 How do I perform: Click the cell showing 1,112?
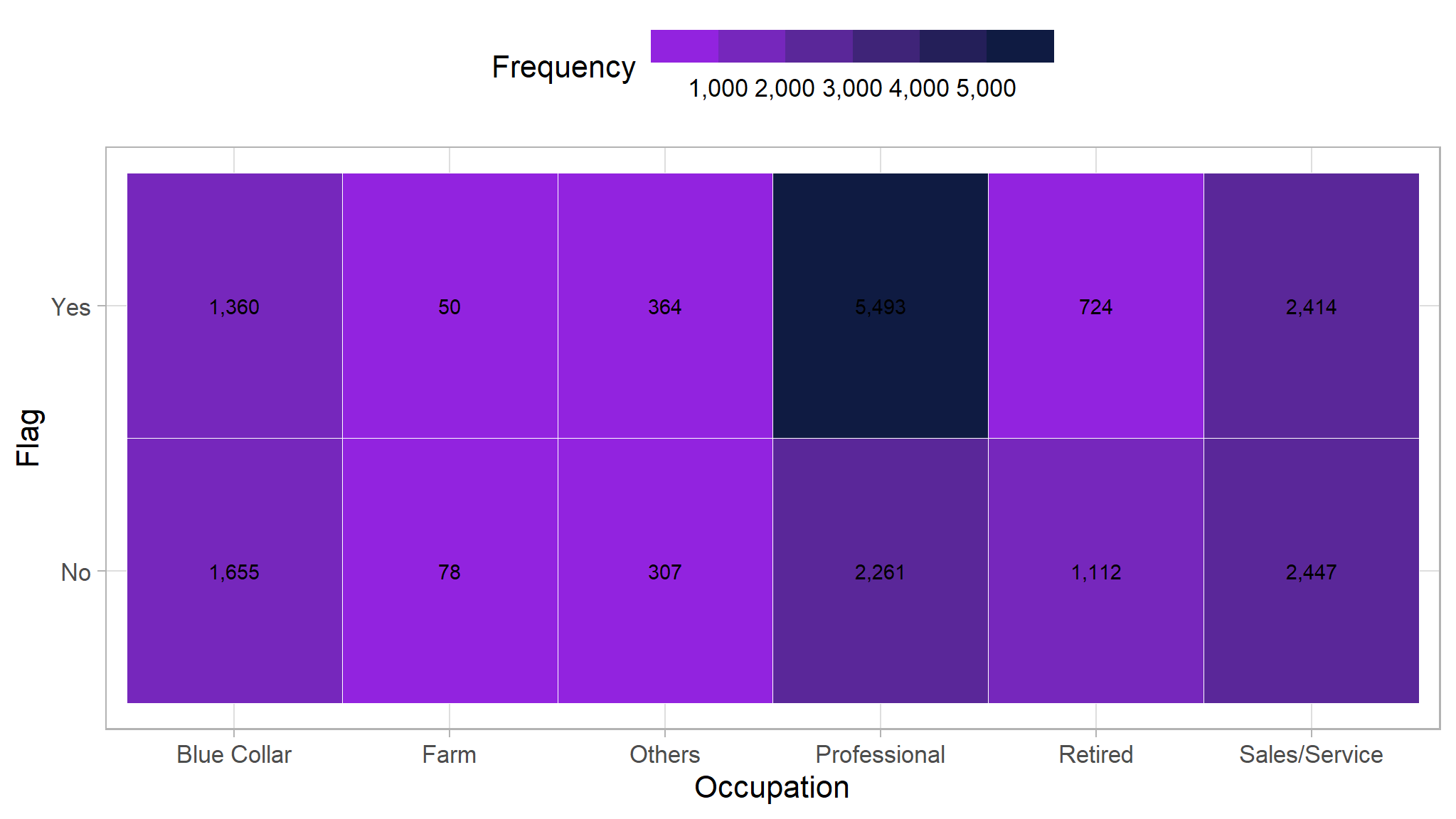coord(1095,571)
